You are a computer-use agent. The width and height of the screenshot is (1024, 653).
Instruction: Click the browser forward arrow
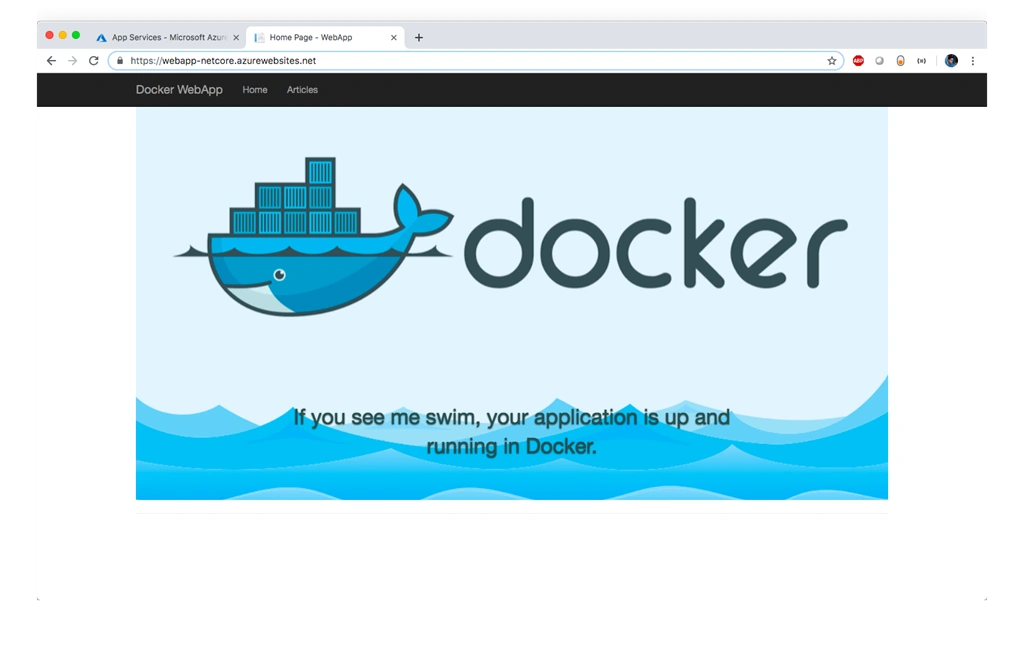[x=72, y=61]
